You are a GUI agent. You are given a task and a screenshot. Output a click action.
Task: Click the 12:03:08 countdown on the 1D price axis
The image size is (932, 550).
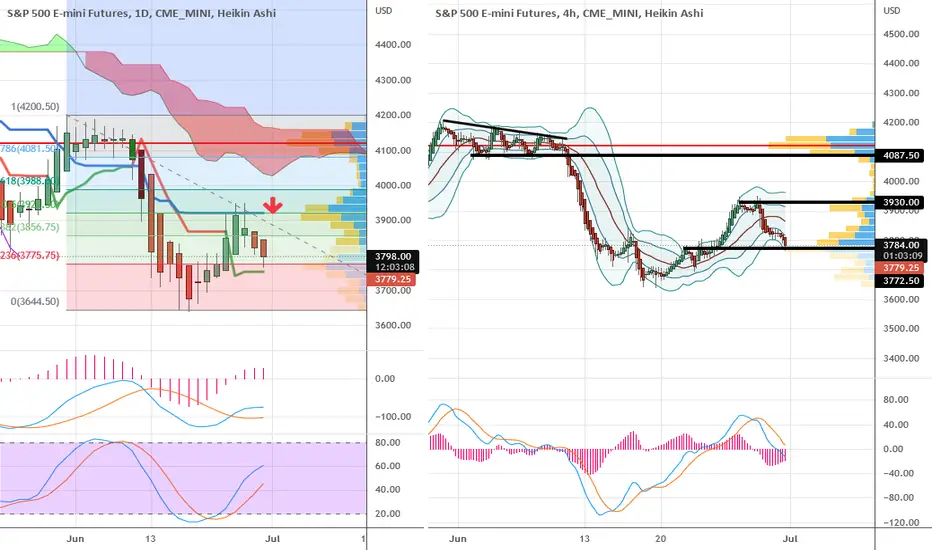pos(395,267)
